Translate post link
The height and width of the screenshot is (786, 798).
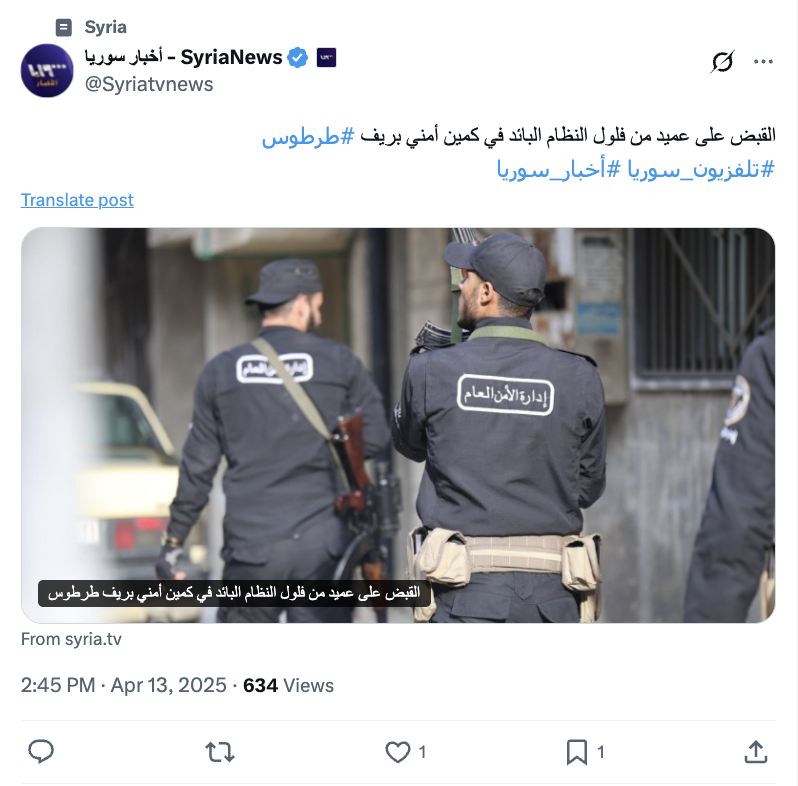(x=77, y=200)
